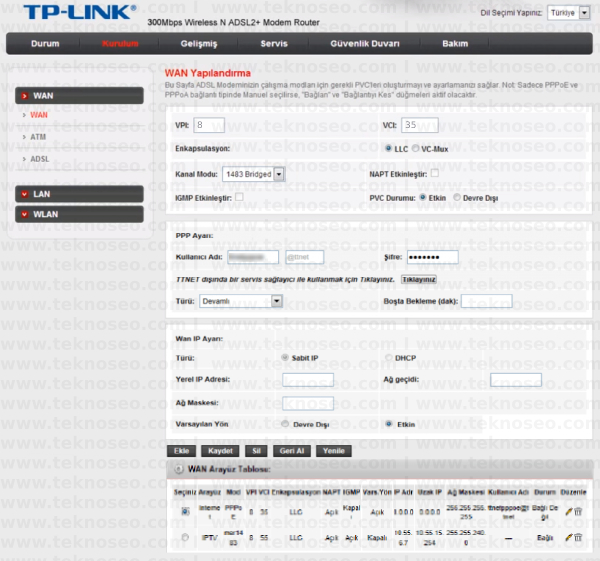Expand the LAN sidebar section
This screenshot has height=561, width=600.
79,194
